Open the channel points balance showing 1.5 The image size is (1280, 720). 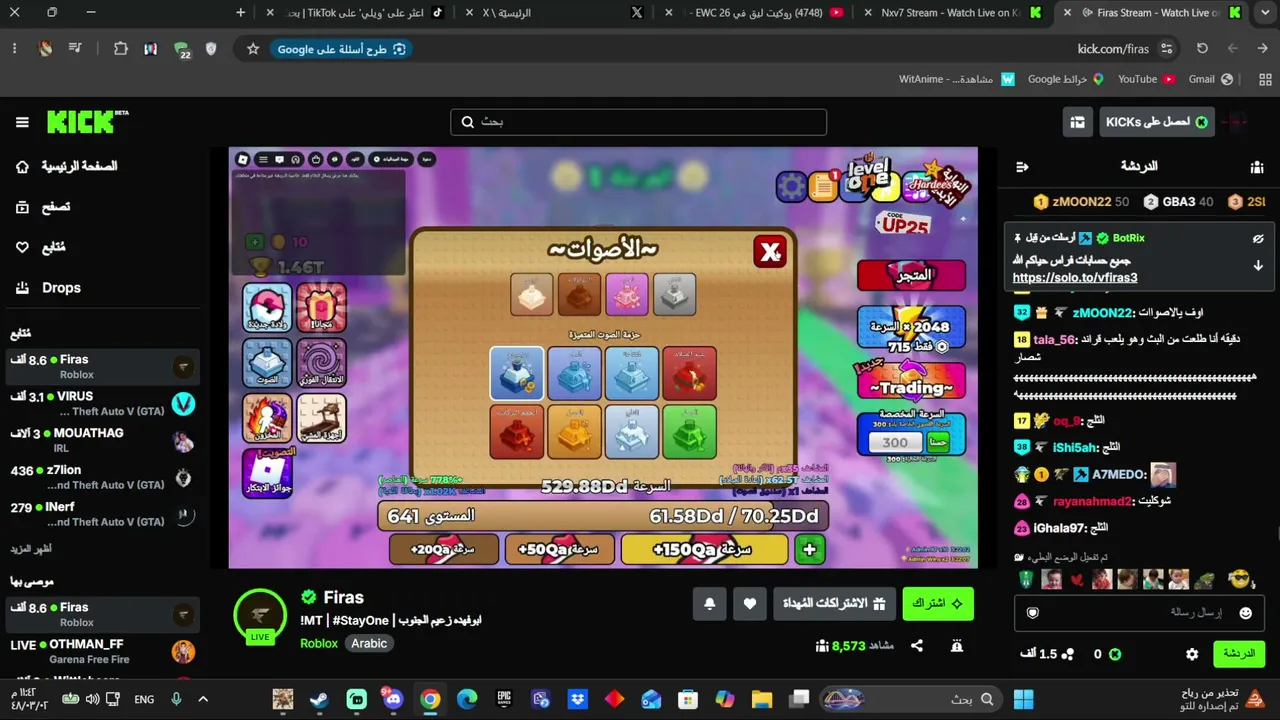[1047, 654]
